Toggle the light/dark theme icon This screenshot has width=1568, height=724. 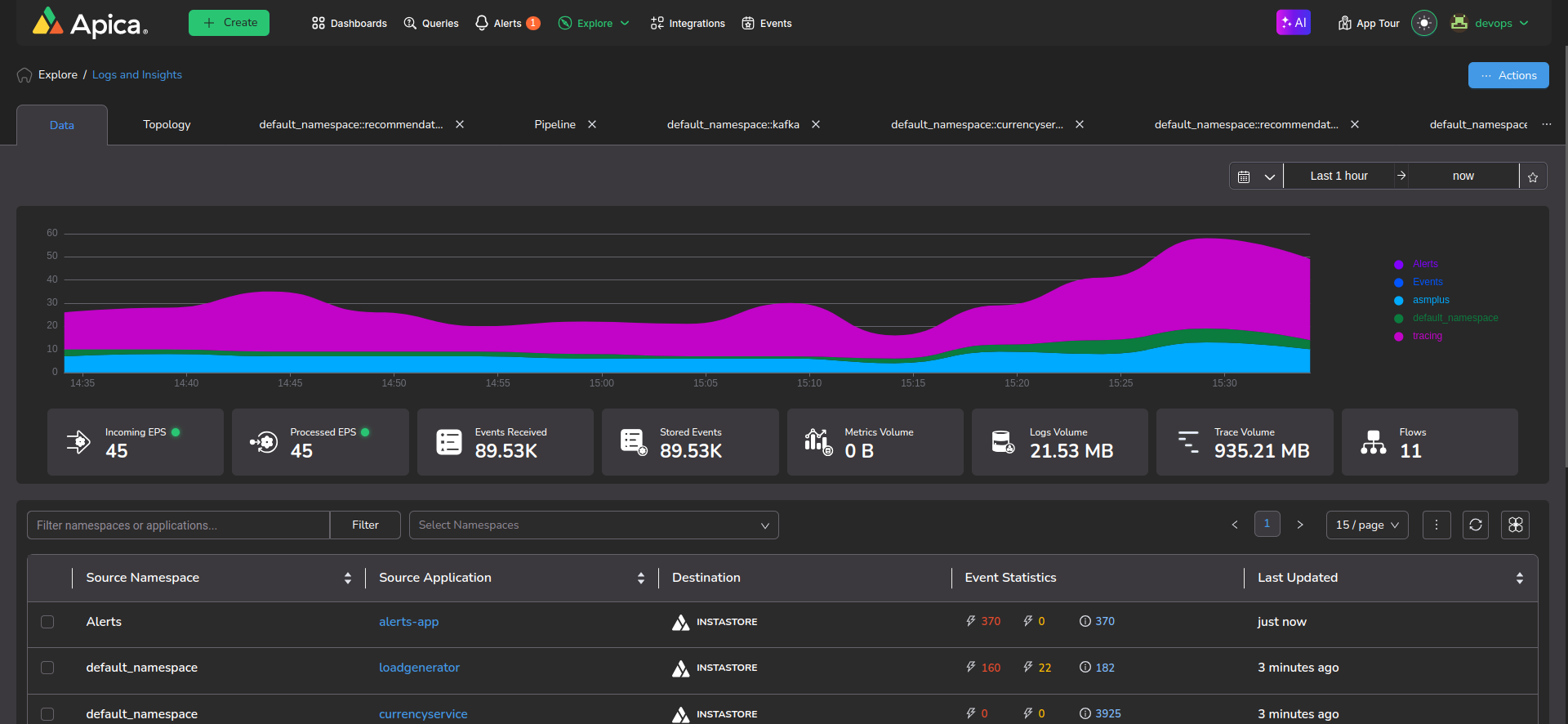[1423, 23]
